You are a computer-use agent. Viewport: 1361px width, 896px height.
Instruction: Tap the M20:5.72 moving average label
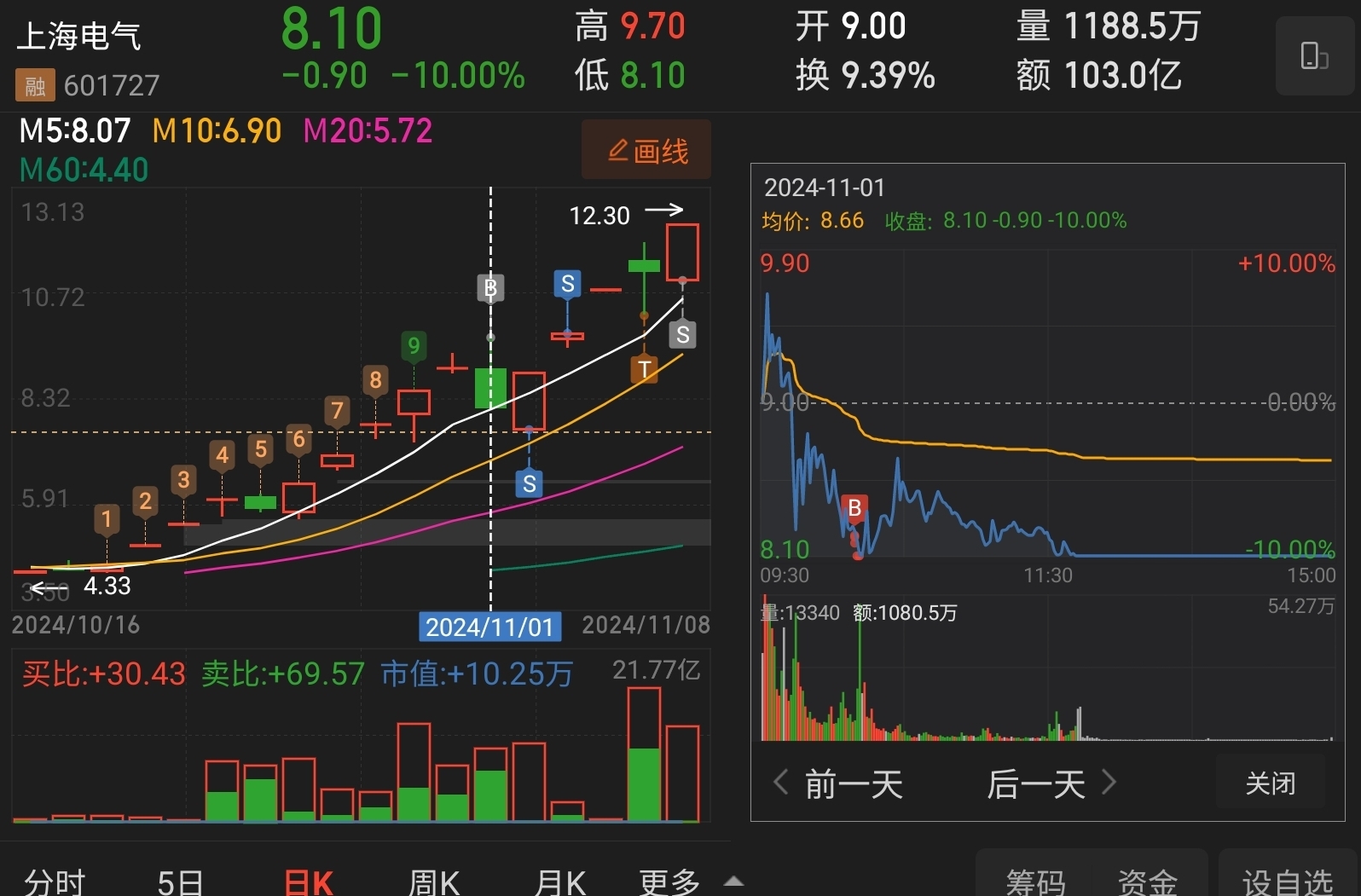click(x=368, y=130)
